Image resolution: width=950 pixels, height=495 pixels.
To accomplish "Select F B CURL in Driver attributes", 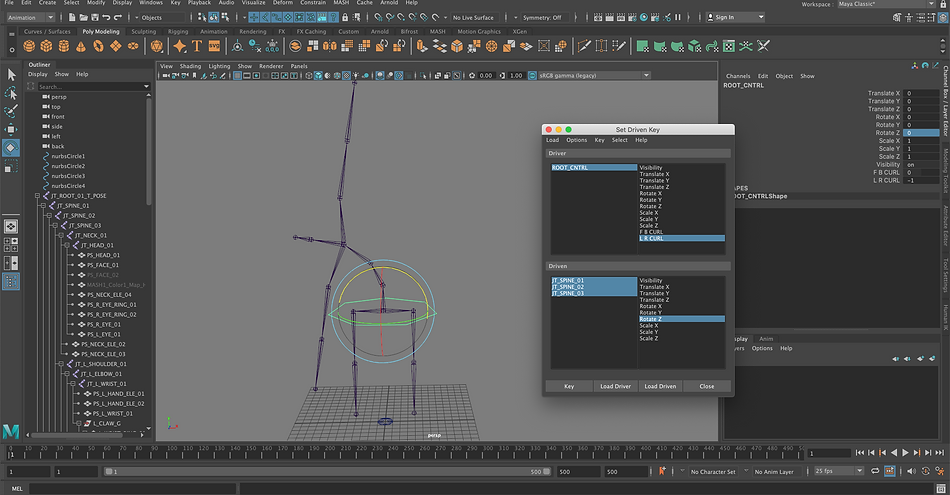I will click(x=682, y=232).
